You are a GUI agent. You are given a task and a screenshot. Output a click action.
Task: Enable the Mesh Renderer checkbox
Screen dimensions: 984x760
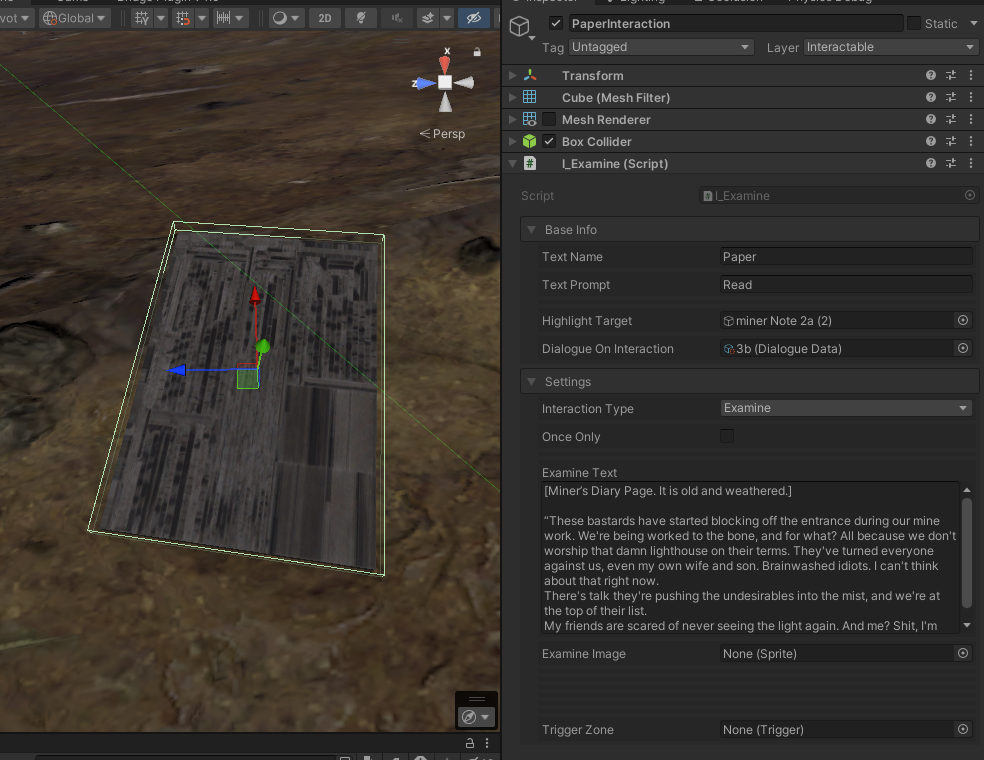pos(549,119)
